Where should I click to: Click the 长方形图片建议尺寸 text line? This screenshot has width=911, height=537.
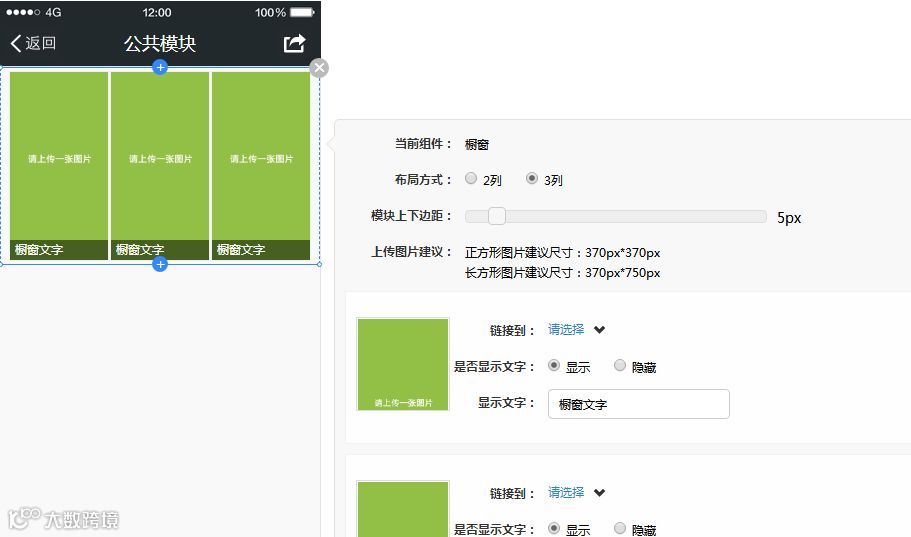pos(562,273)
